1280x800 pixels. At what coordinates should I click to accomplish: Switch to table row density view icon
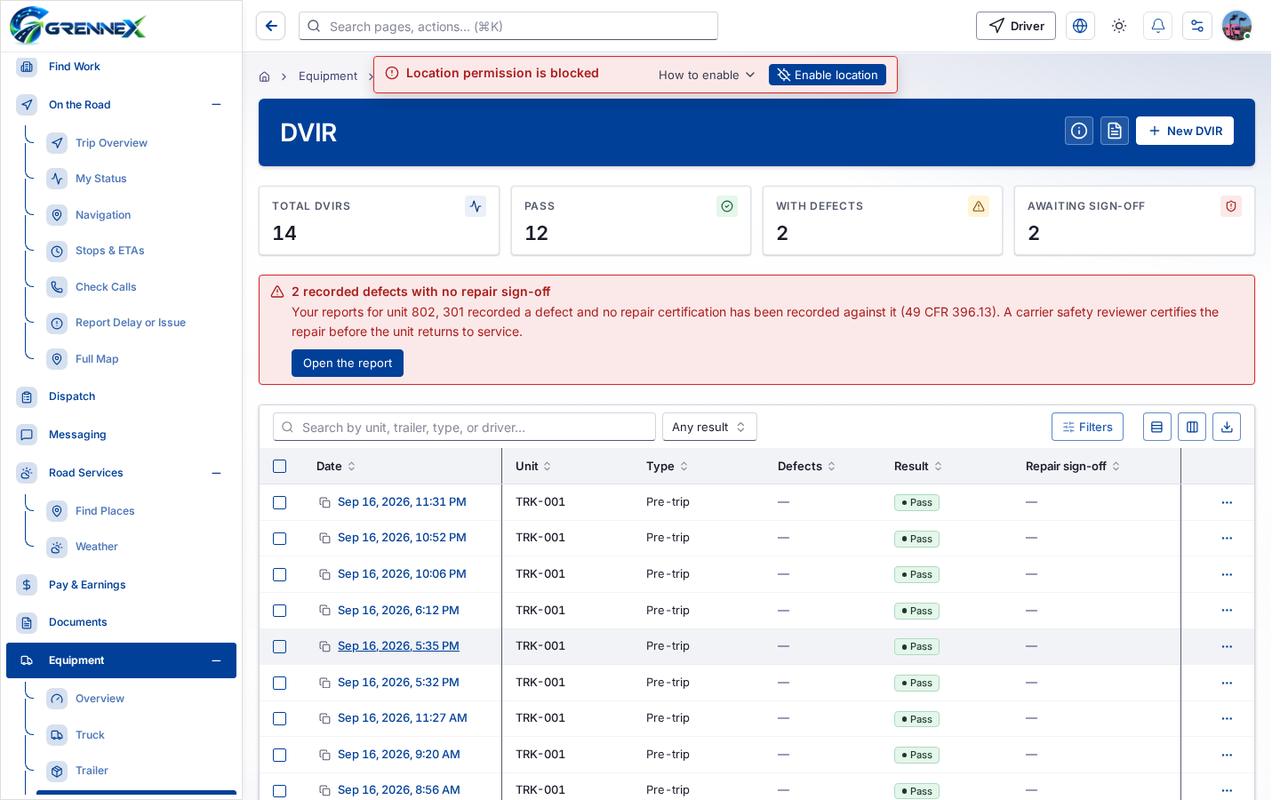tap(1157, 427)
